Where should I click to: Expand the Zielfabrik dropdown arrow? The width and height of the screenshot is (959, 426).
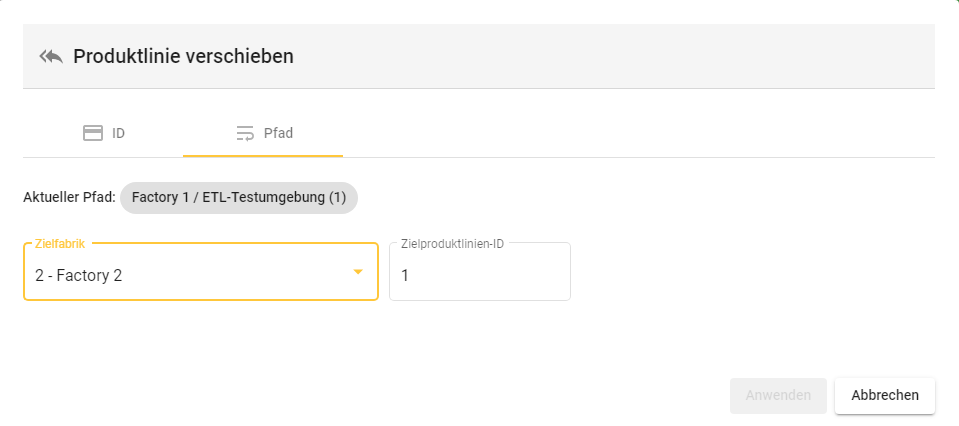click(358, 272)
